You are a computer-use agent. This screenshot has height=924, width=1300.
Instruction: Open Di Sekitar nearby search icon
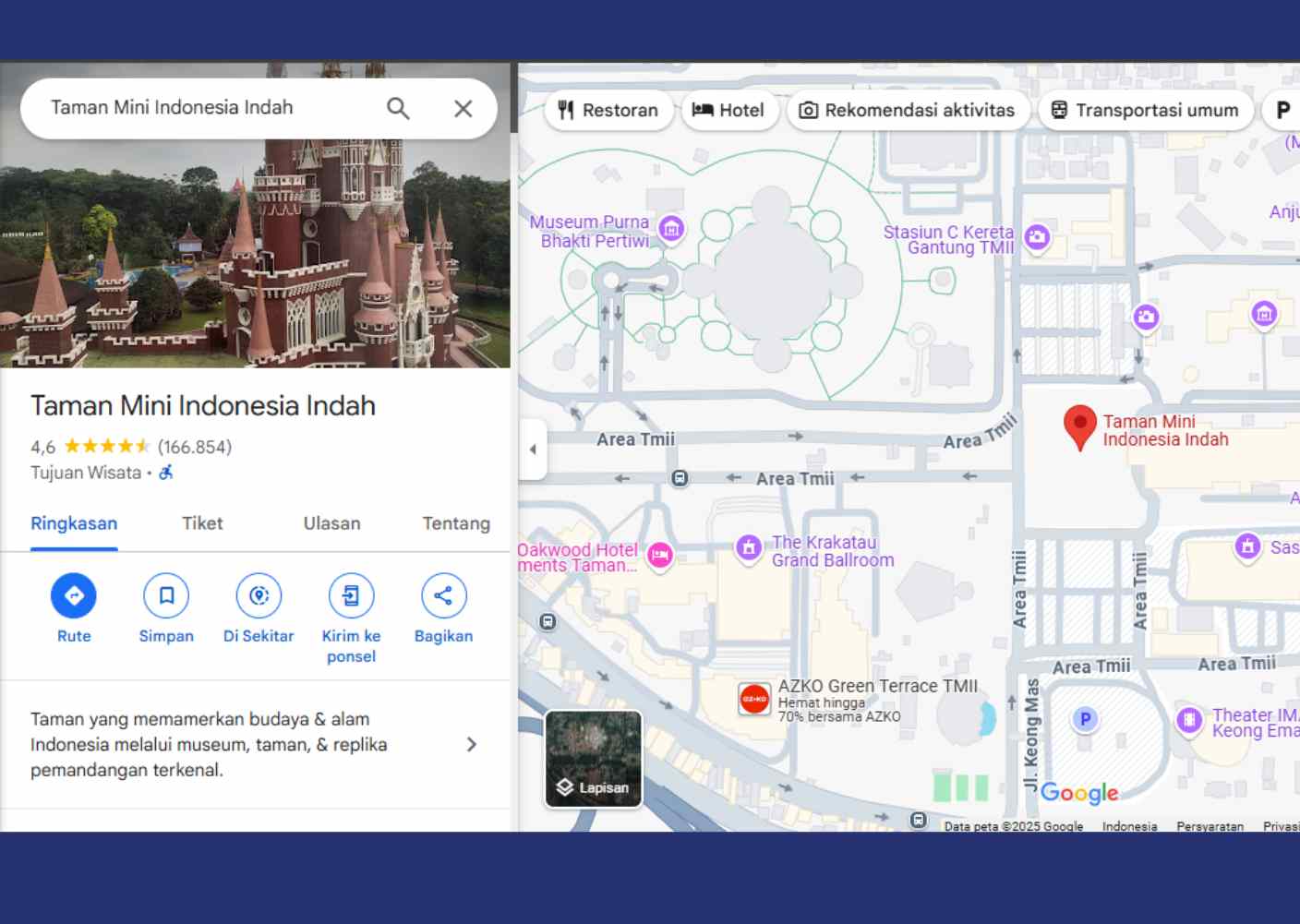pyautogui.click(x=259, y=595)
